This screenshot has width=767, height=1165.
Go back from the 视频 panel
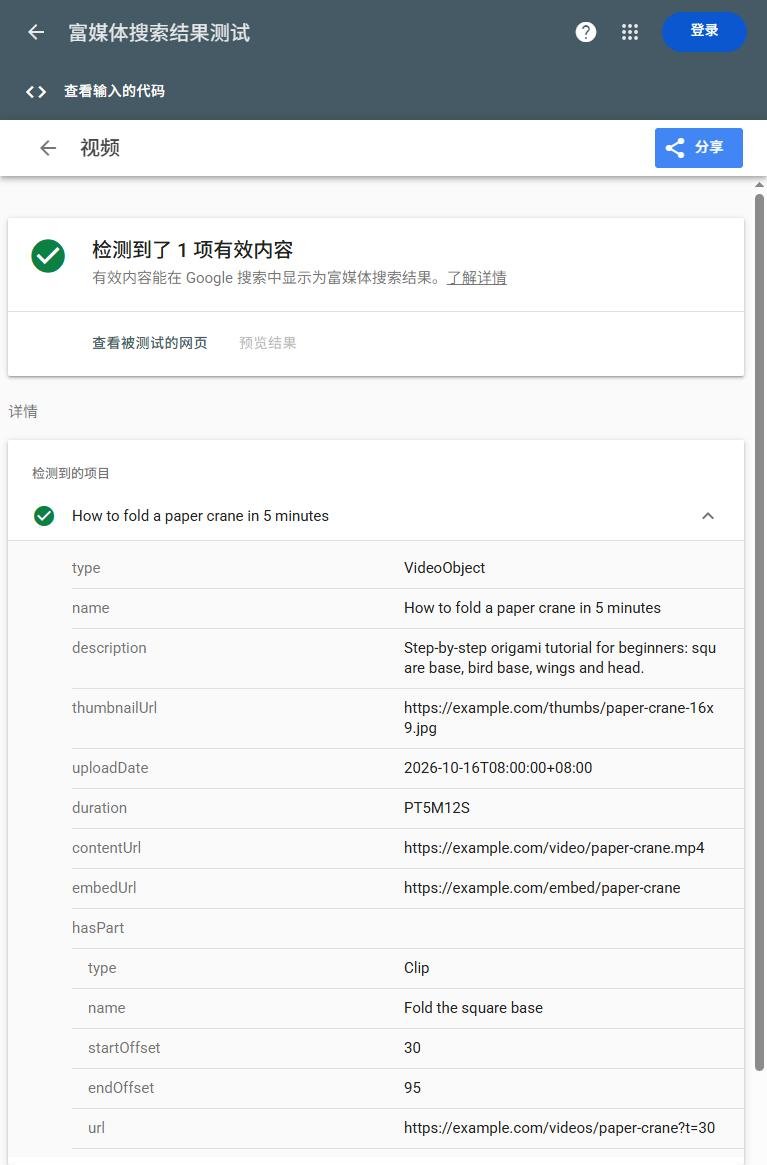48,148
